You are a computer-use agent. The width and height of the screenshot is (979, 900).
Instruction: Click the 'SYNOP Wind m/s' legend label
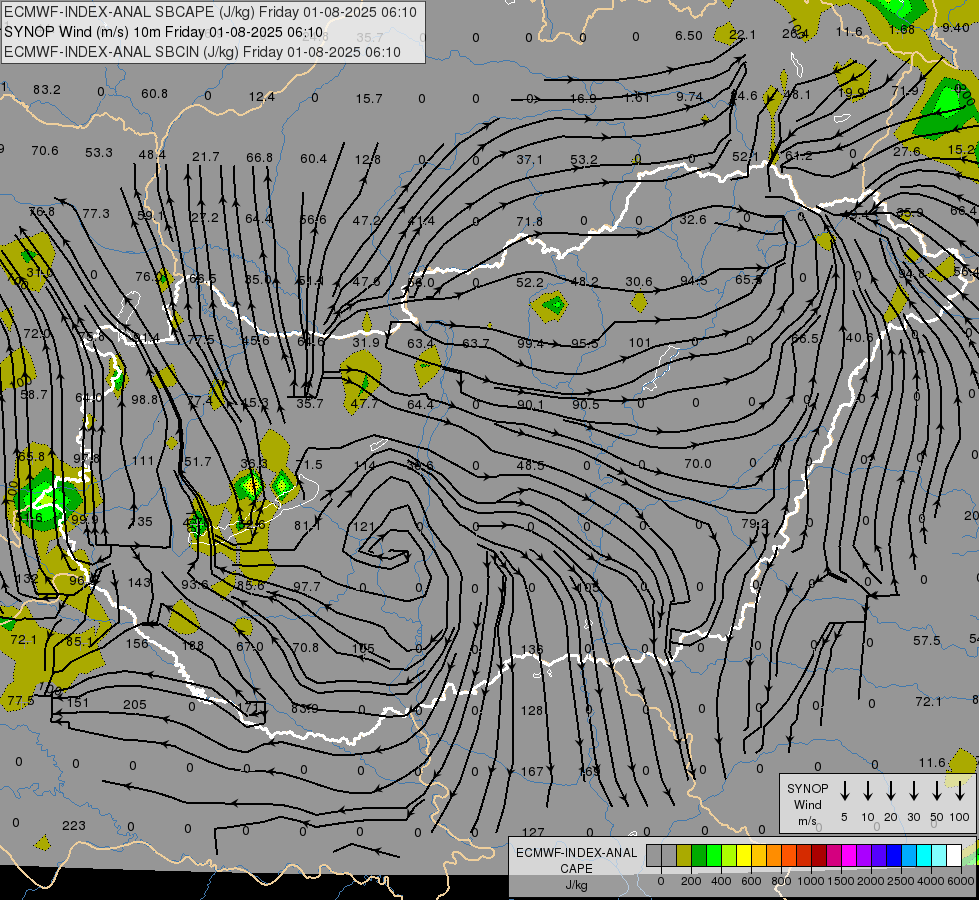[x=807, y=804]
